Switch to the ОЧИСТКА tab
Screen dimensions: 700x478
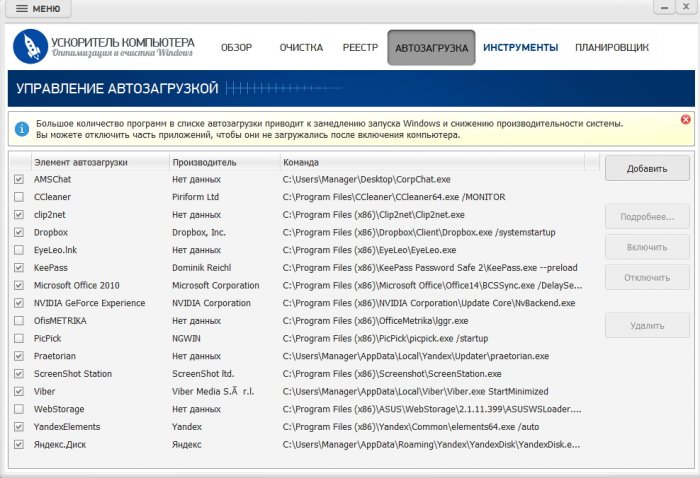pos(301,48)
